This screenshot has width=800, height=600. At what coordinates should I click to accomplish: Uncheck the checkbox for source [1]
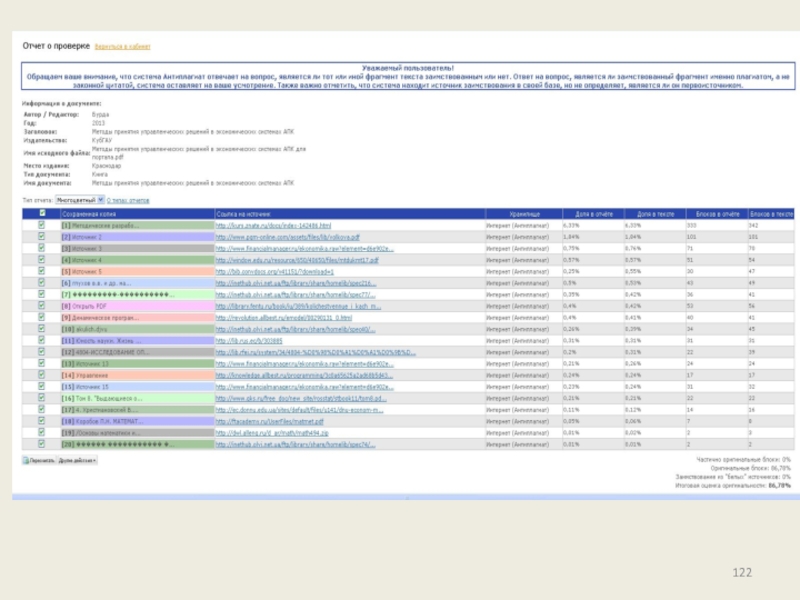pyautogui.click(x=41, y=225)
